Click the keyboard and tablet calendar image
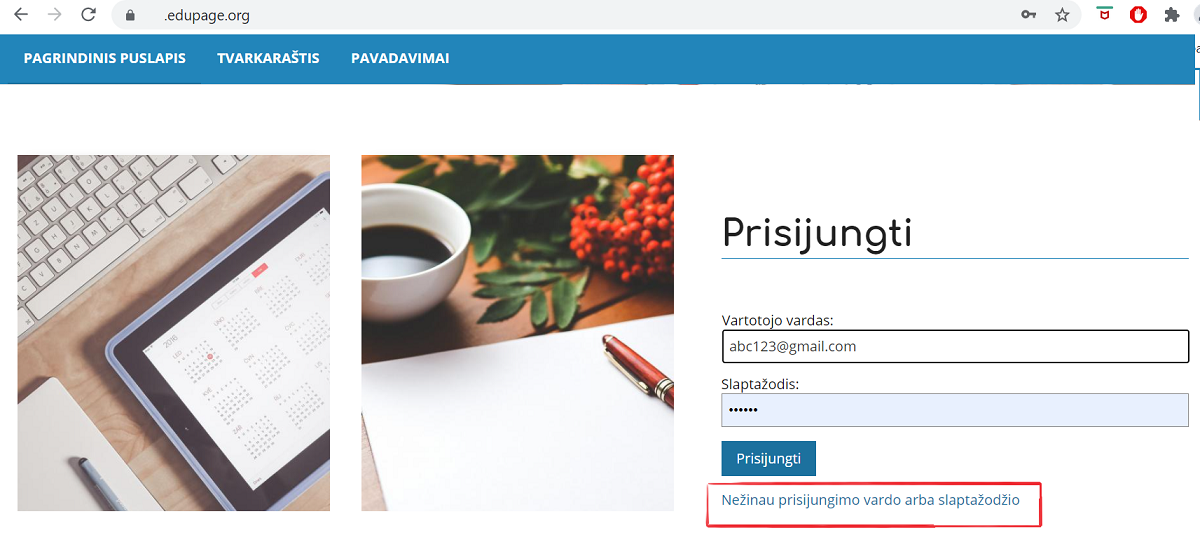Image resolution: width=1200 pixels, height=535 pixels. (x=174, y=333)
